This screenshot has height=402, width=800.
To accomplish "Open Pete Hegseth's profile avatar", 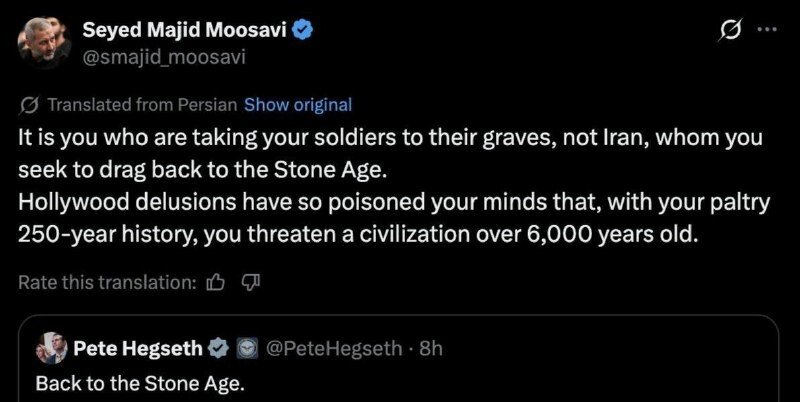I will (51, 348).
